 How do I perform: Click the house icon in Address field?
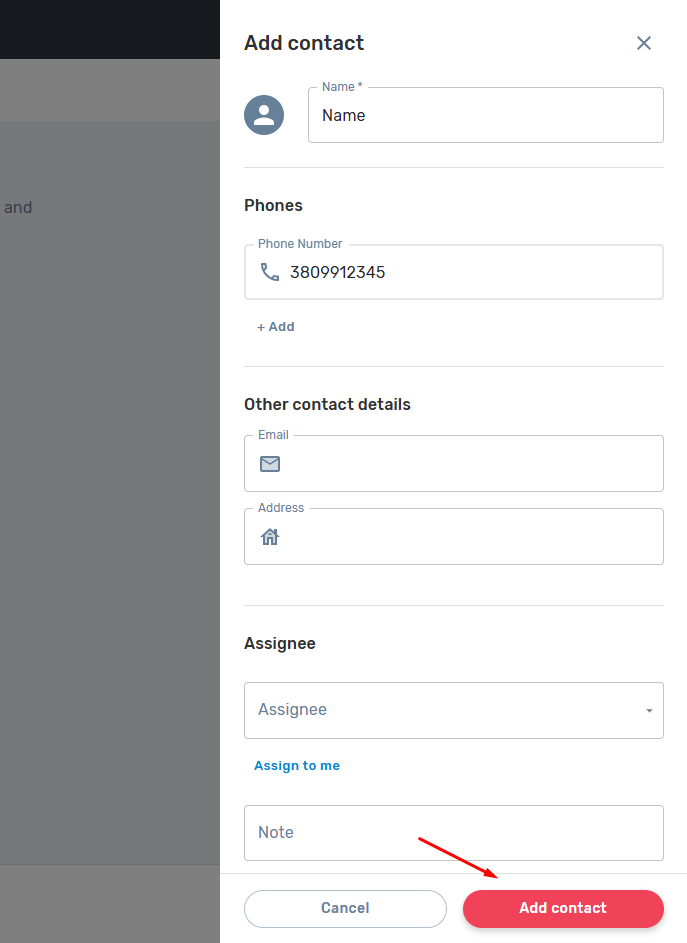270,537
